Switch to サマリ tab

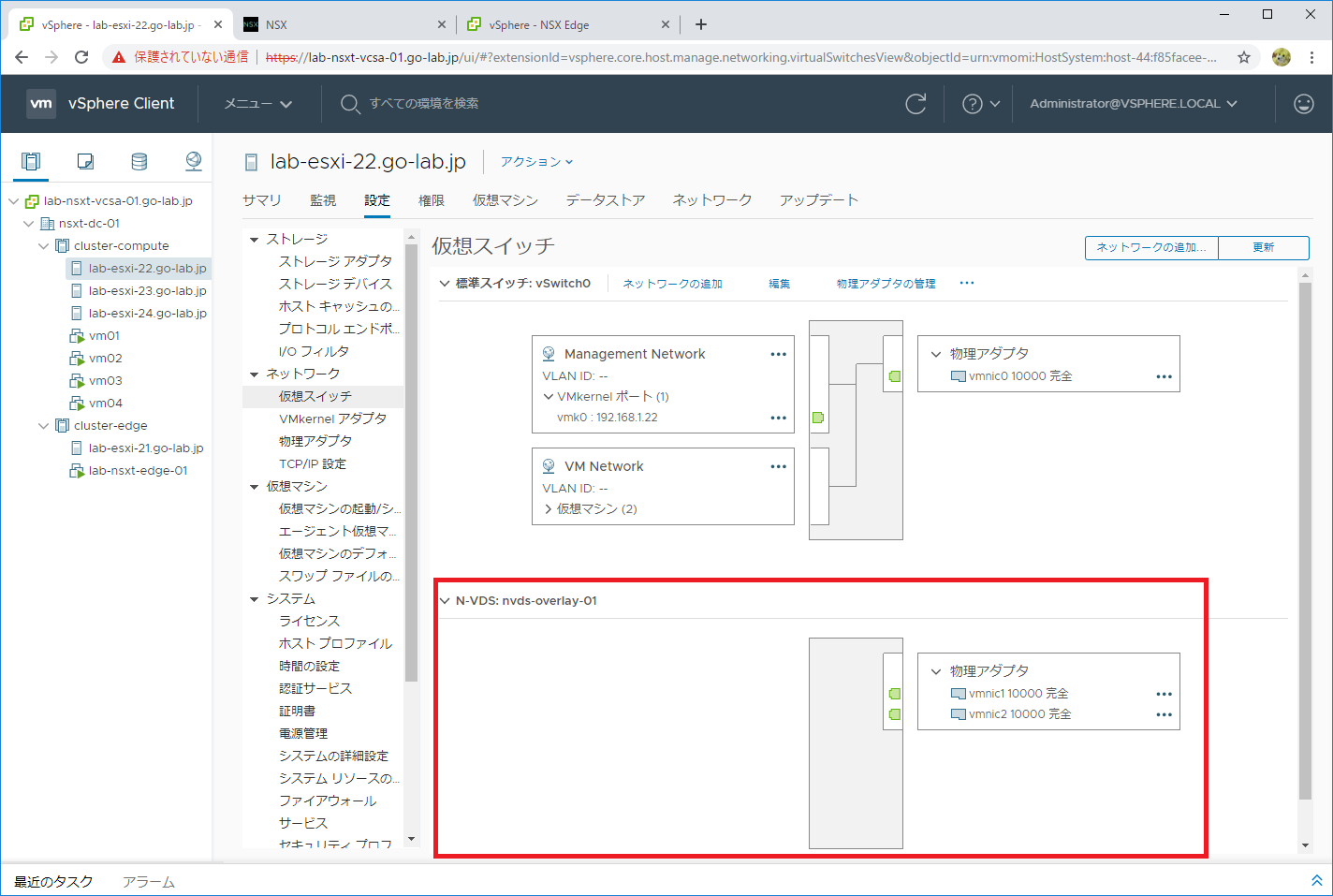pyautogui.click(x=262, y=200)
